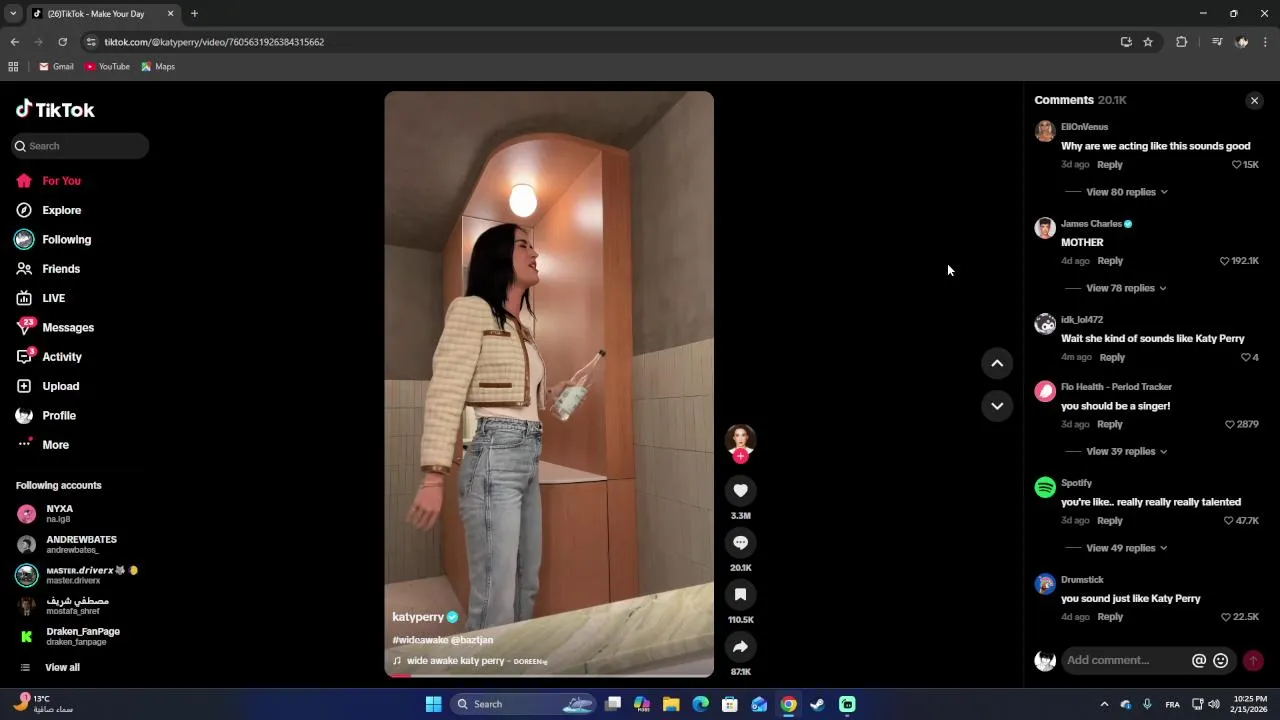Like Flo Health comment heart
The height and width of the screenshot is (720, 1280).
pos(1230,425)
